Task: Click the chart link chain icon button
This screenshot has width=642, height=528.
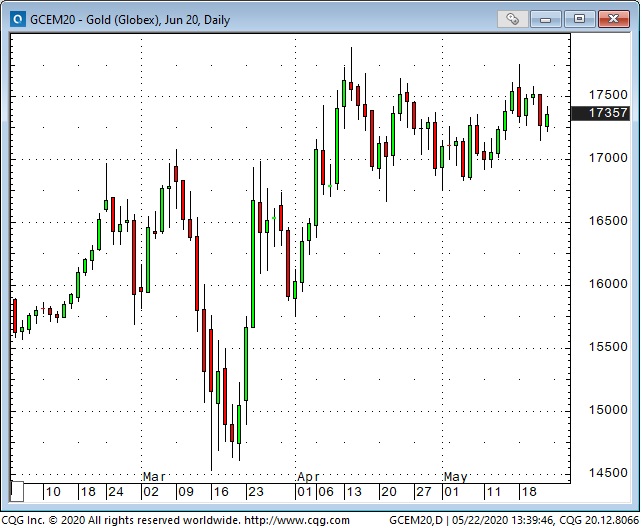Action: pos(512,19)
